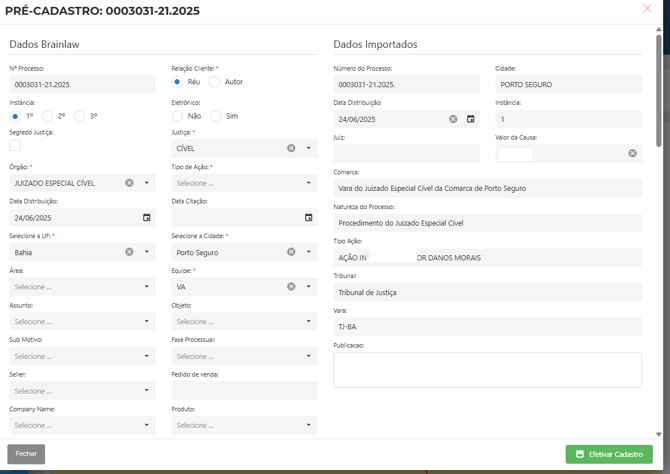
Task: Open the Área dropdown list
Action: (82, 287)
